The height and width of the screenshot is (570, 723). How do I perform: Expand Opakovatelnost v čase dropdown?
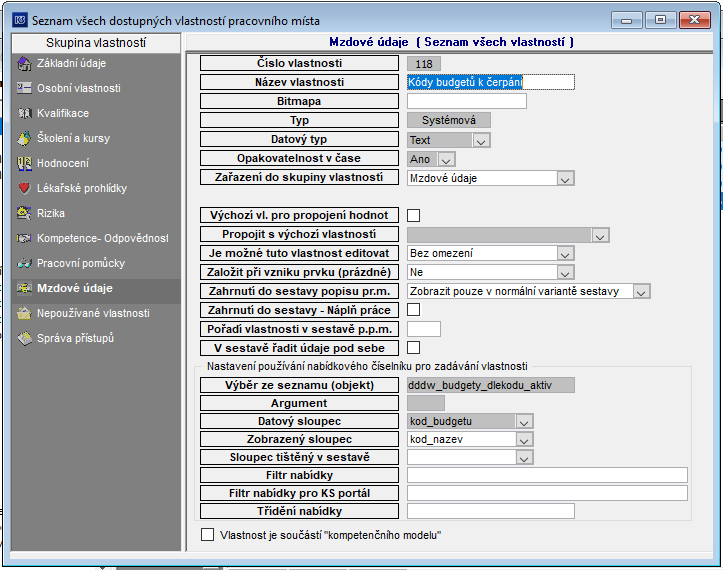click(x=446, y=160)
